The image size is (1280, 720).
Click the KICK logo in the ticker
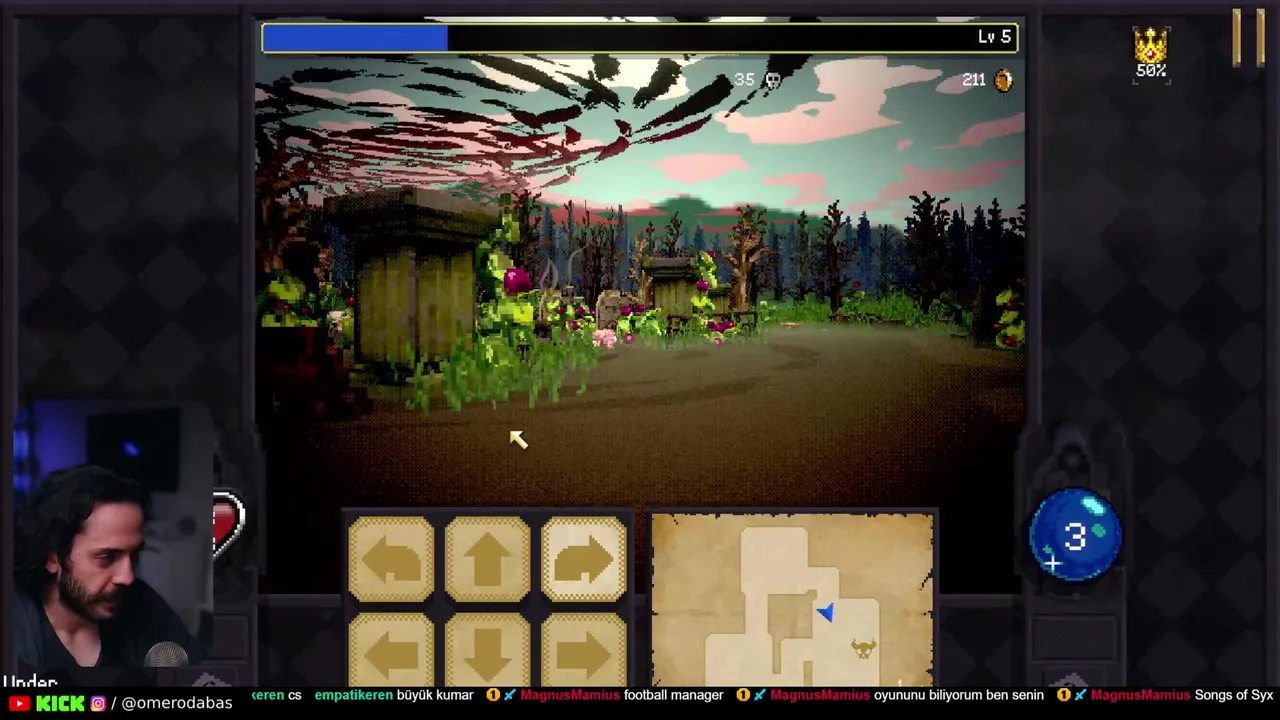click(x=60, y=703)
